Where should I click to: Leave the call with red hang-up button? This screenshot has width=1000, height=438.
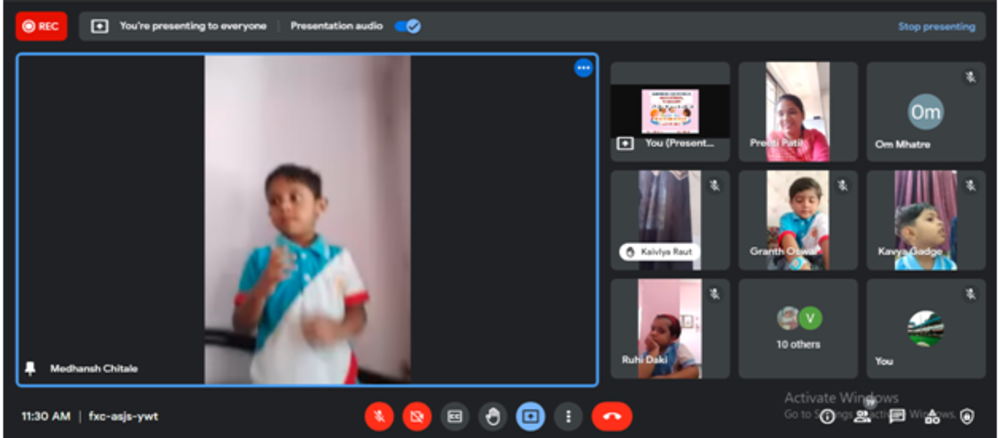[611, 416]
